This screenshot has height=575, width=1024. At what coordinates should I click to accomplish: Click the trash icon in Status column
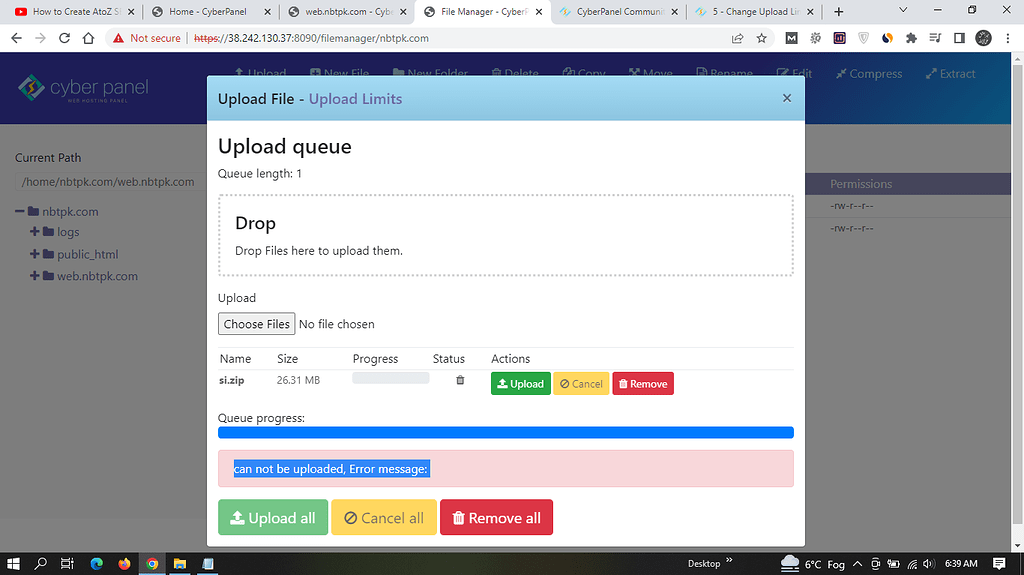tap(460, 380)
